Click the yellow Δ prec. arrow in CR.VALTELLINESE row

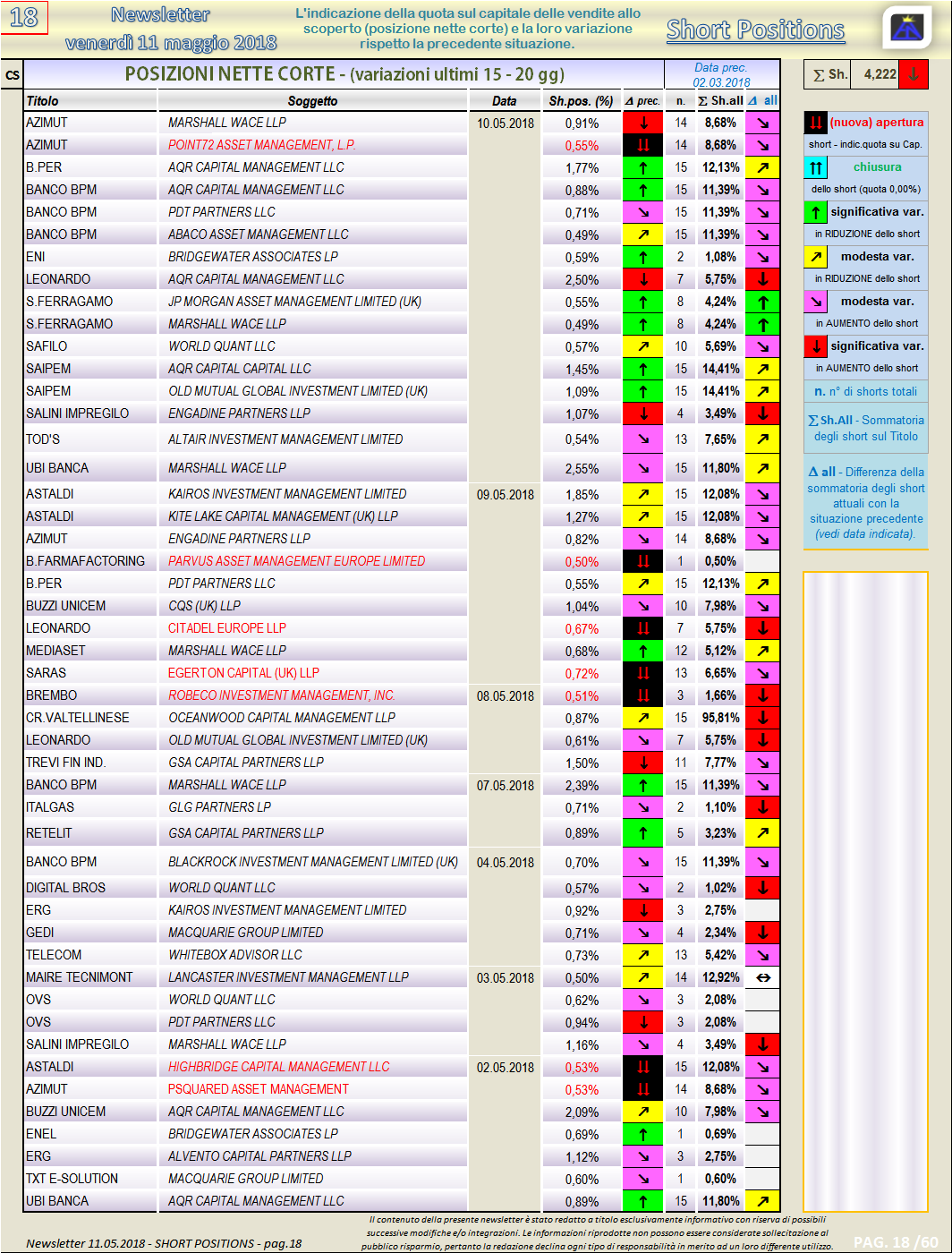(642, 718)
